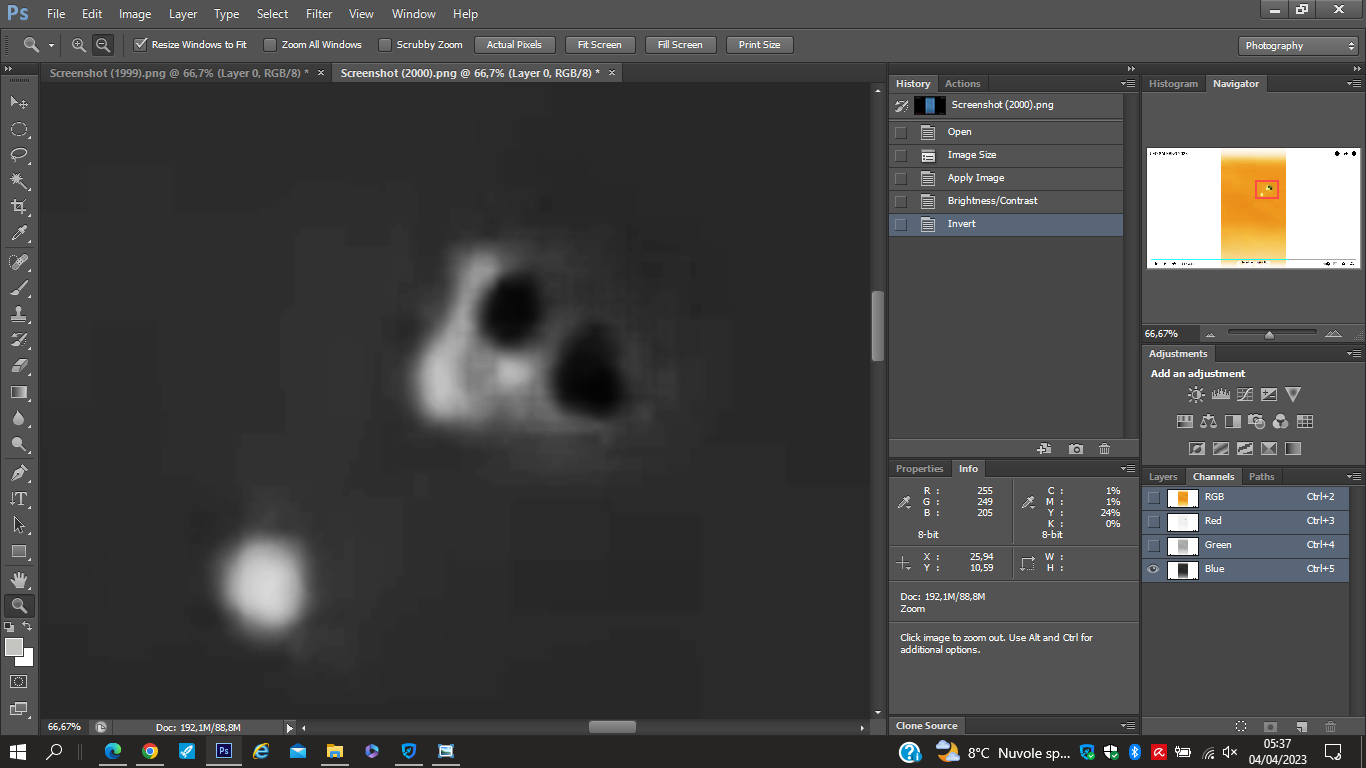Select the Crop tool

[19, 207]
